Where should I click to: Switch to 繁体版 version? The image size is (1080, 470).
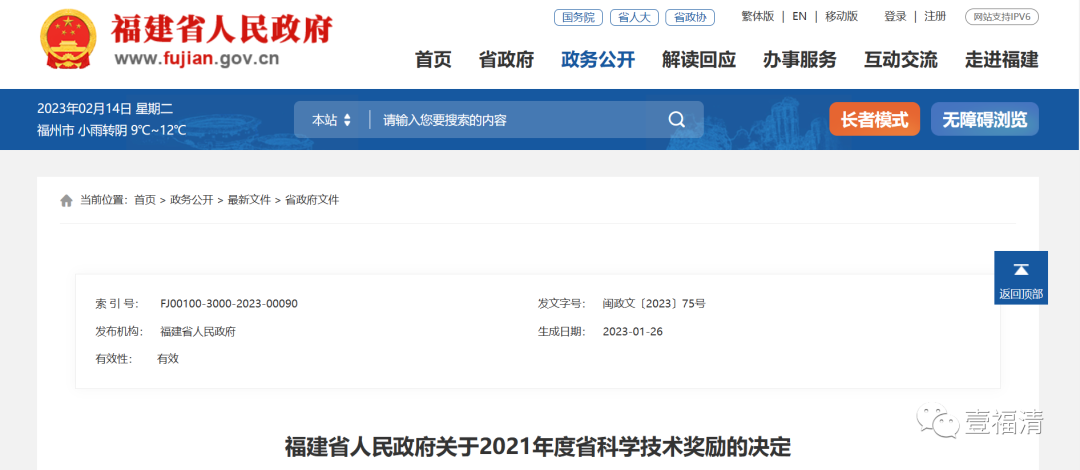(758, 17)
